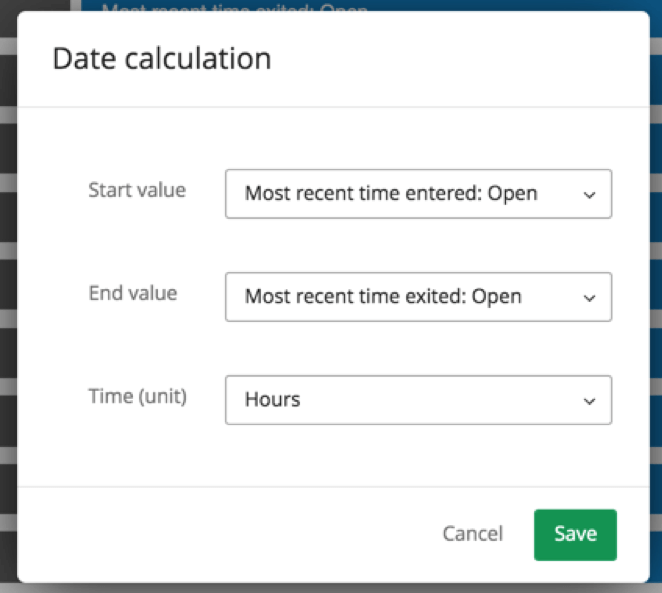Click the Start value dropdown chevron arrow

click(589, 194)
